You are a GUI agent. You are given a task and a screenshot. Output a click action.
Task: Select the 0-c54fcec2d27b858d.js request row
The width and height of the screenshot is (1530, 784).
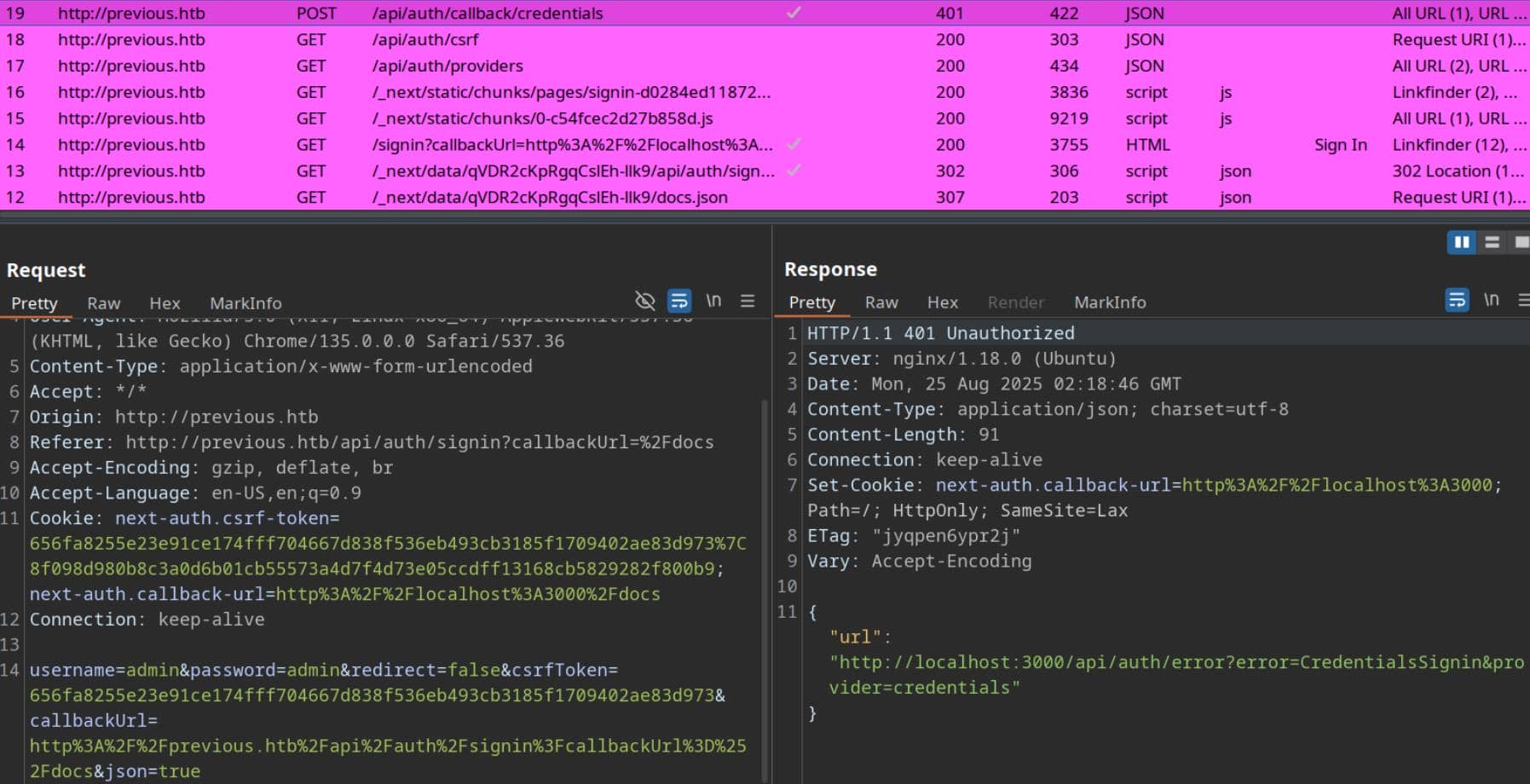coord(765,119)
